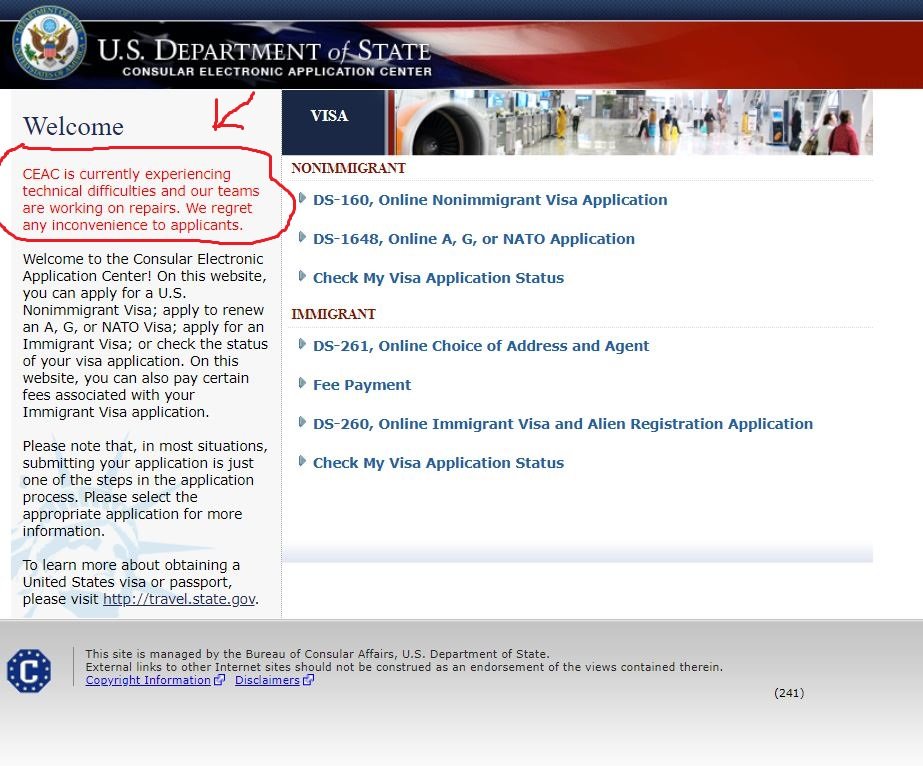Click the 'IMMIGRANT' section heading
The image size is (923, 766).
(x=333, y=314)
